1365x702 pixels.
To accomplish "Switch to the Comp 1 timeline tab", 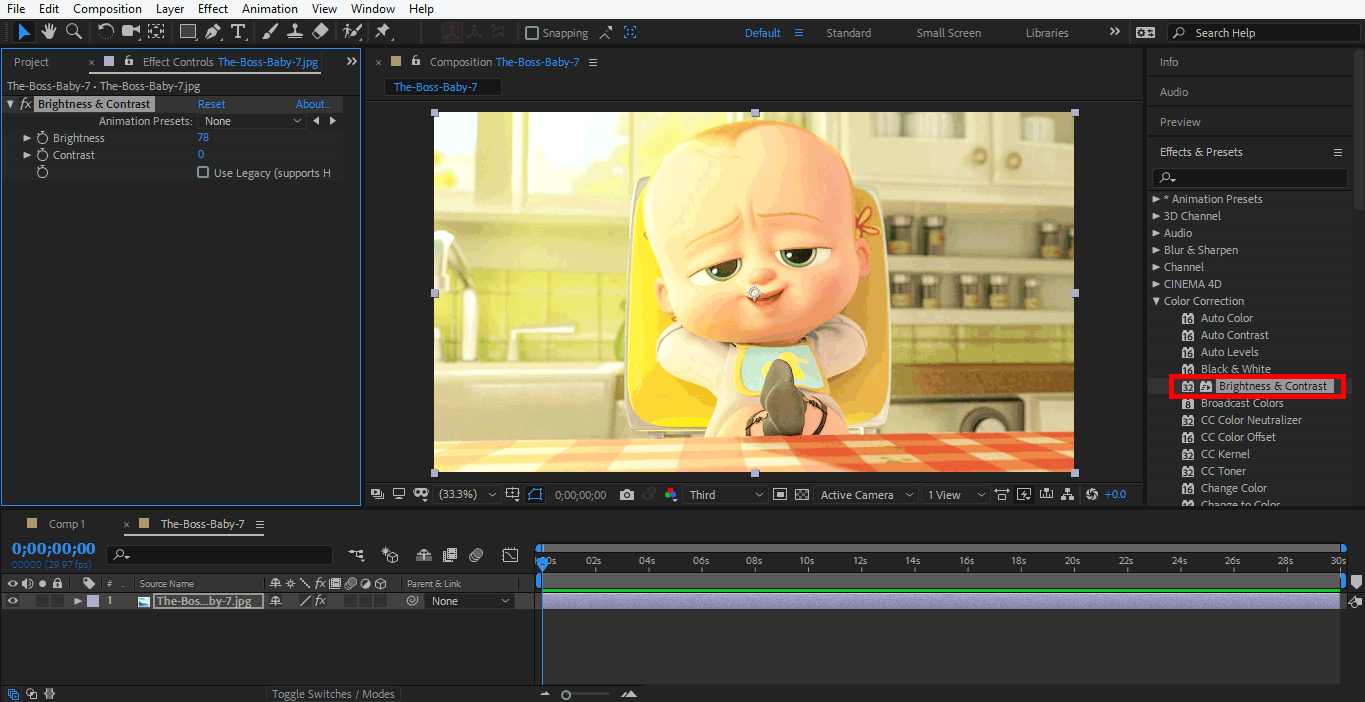I will coord(67,524).
